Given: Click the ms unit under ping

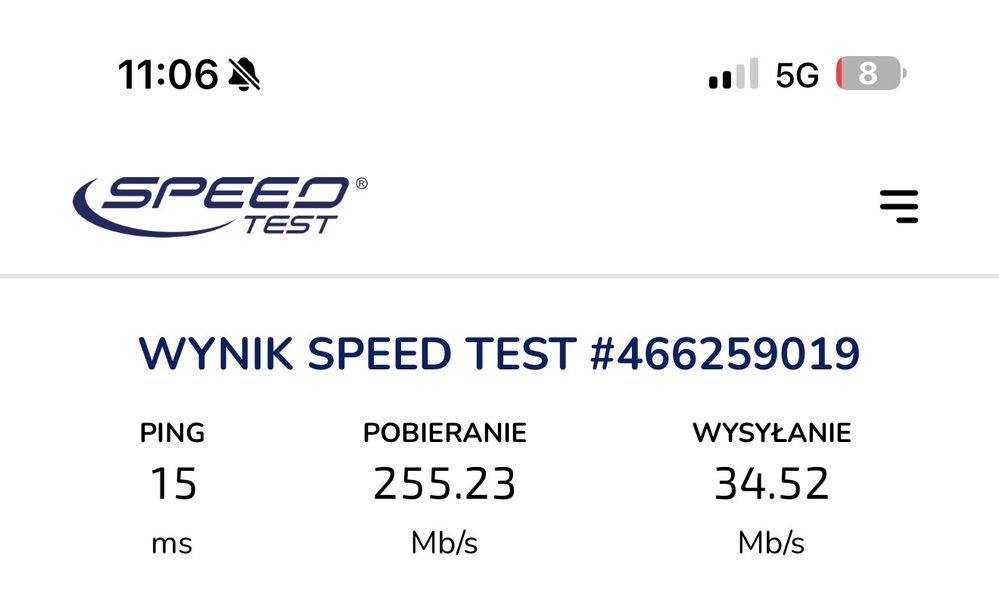Looking at the screenshot, I should click(x=172, y=544).
